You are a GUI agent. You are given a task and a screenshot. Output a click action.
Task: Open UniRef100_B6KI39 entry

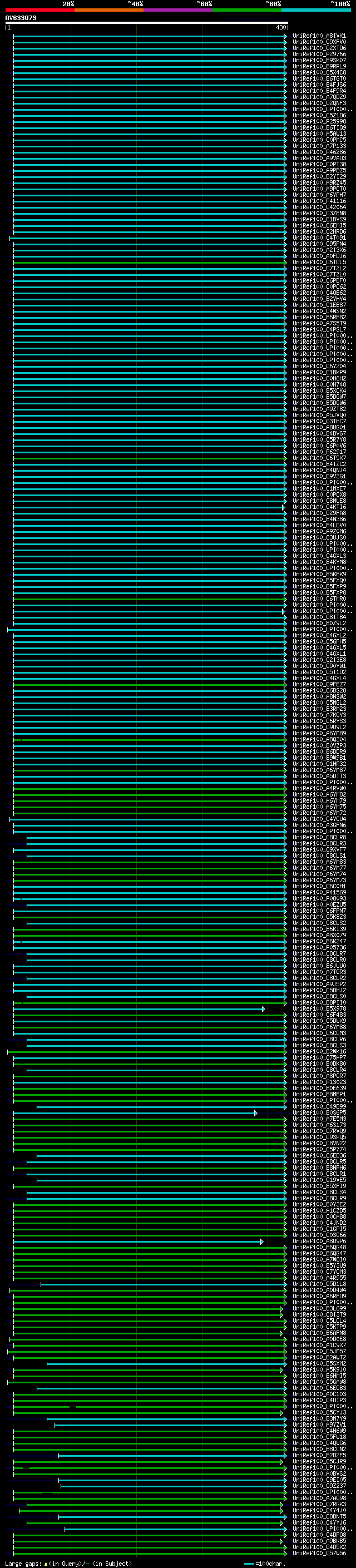coord(319,929)
